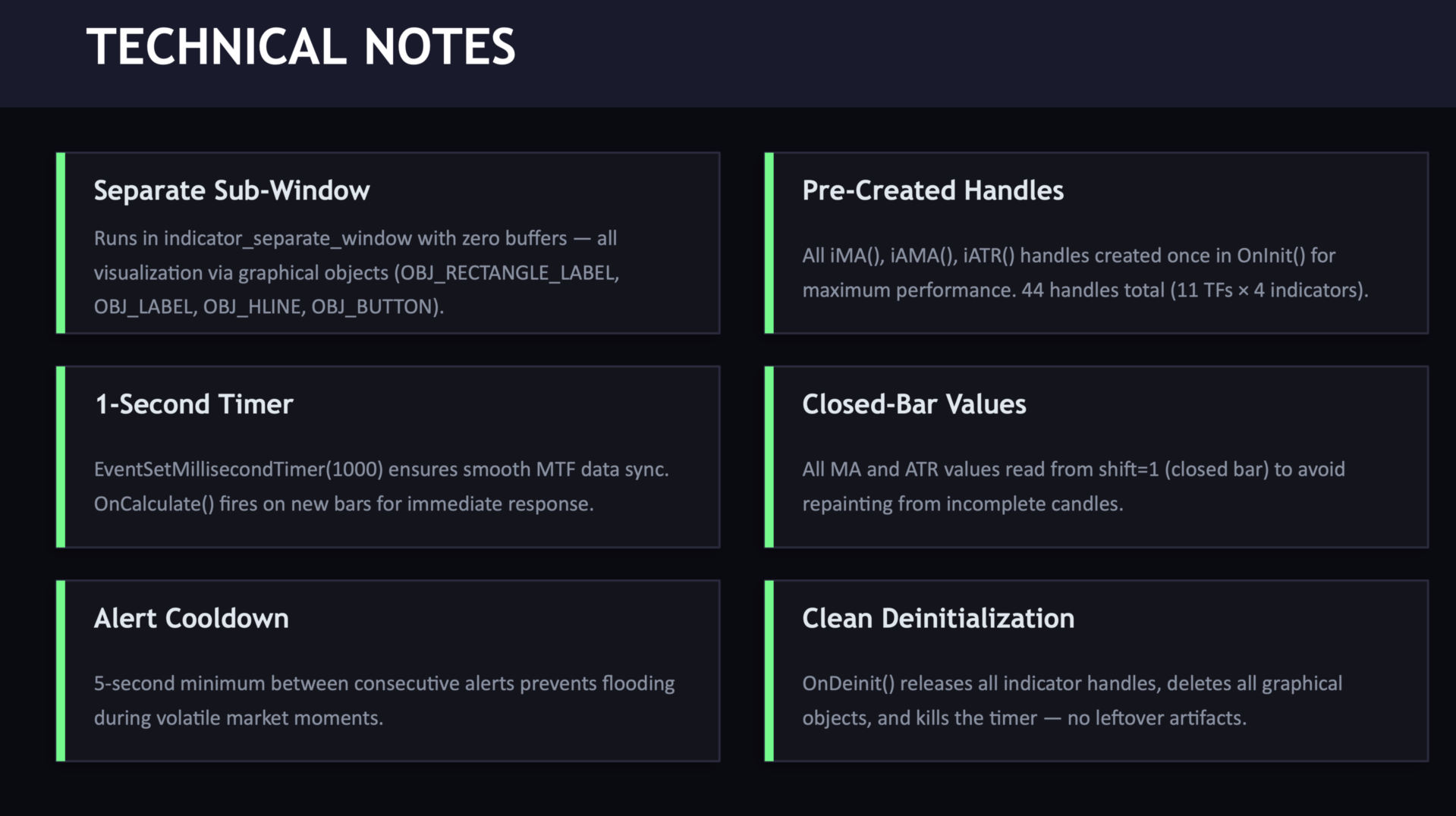The image size is (1456, 816).
Task: Select the Clean Deinitialization heading
Action: tap(938, 618)
